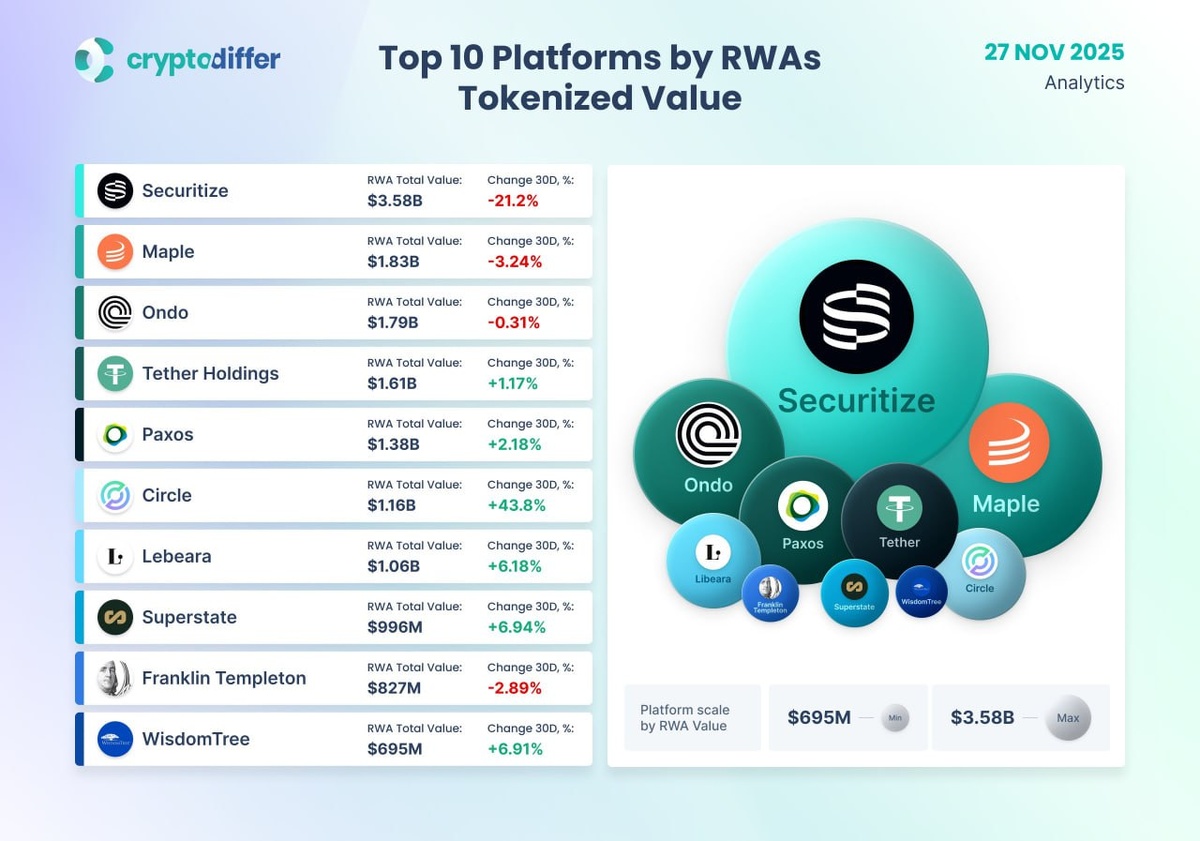1200x841 pixels.
Task: Click the Securitize logo in the list
Action: click(115, 191)
